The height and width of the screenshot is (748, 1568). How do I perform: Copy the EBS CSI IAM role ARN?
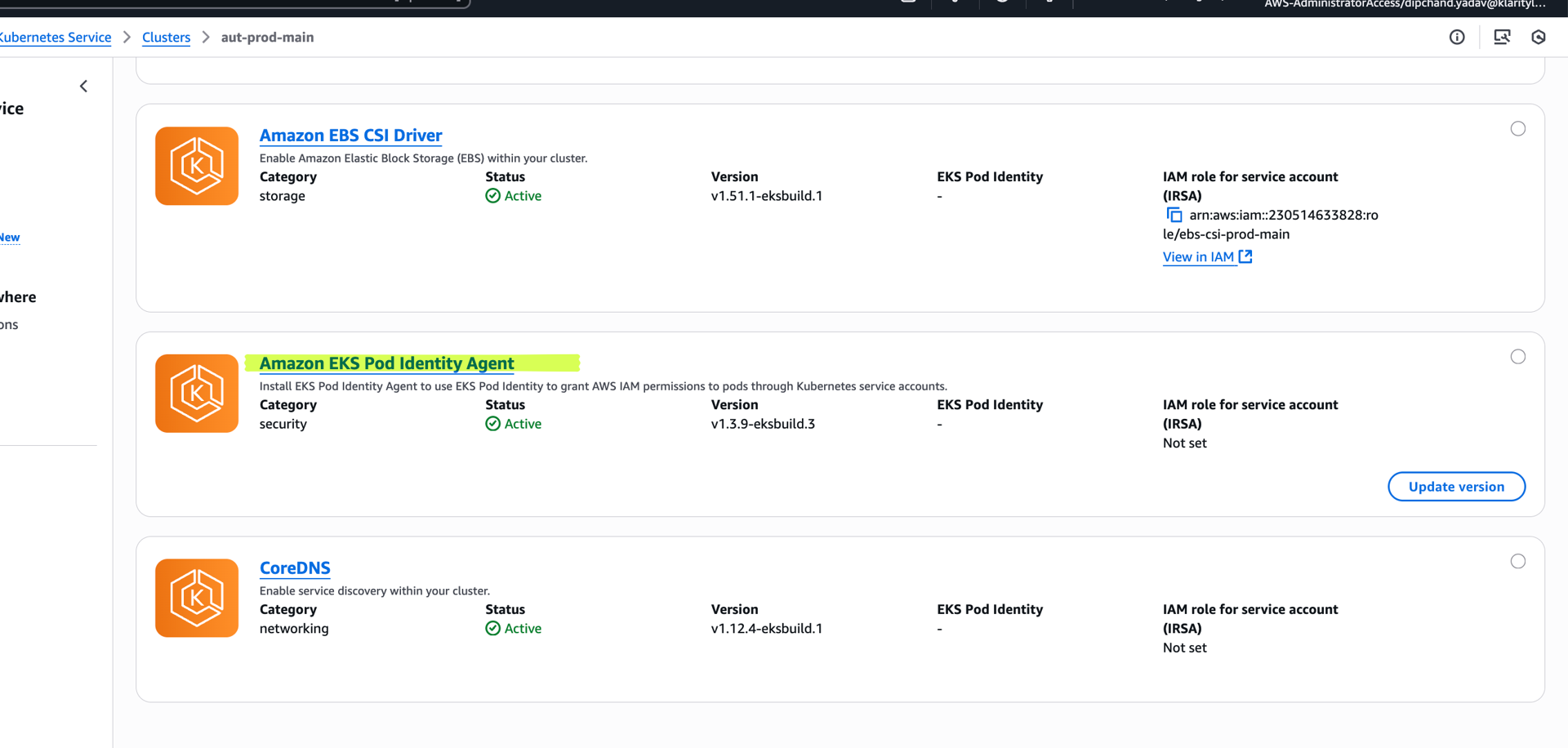point(1174,215)
